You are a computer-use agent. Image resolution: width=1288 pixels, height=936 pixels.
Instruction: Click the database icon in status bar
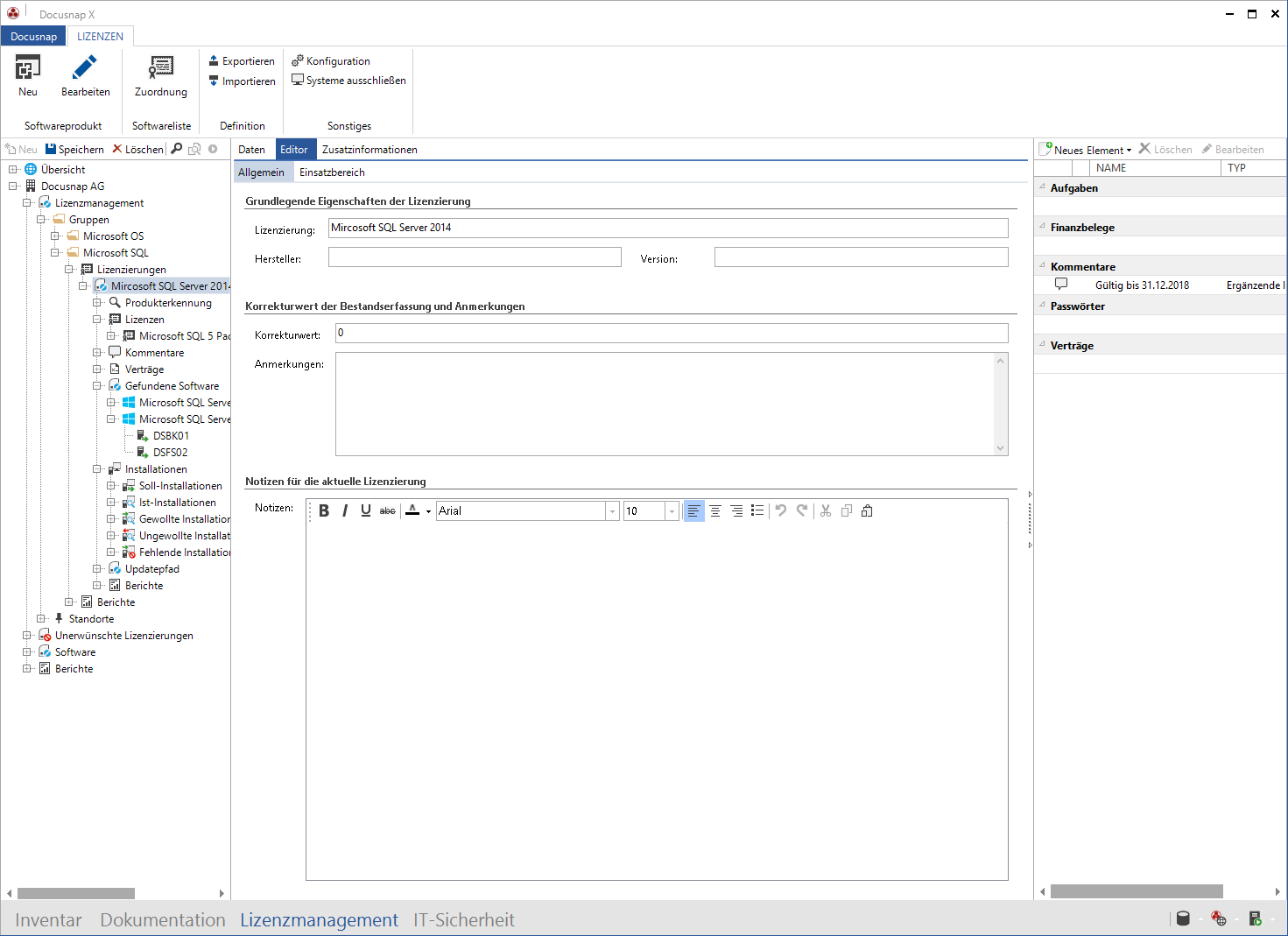click(x=1183, y=918)
